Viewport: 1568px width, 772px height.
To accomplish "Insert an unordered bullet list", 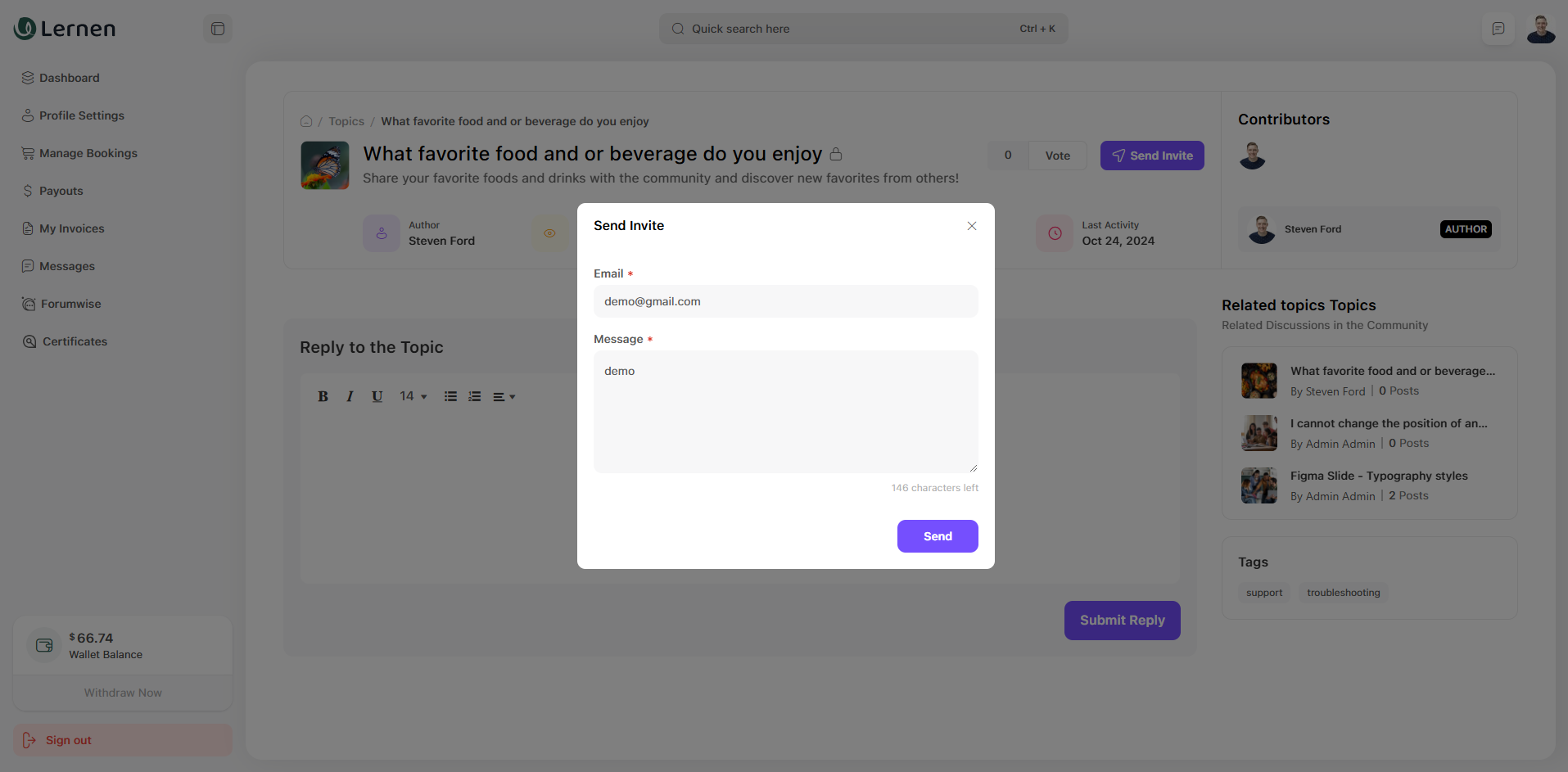I will 450,396.
